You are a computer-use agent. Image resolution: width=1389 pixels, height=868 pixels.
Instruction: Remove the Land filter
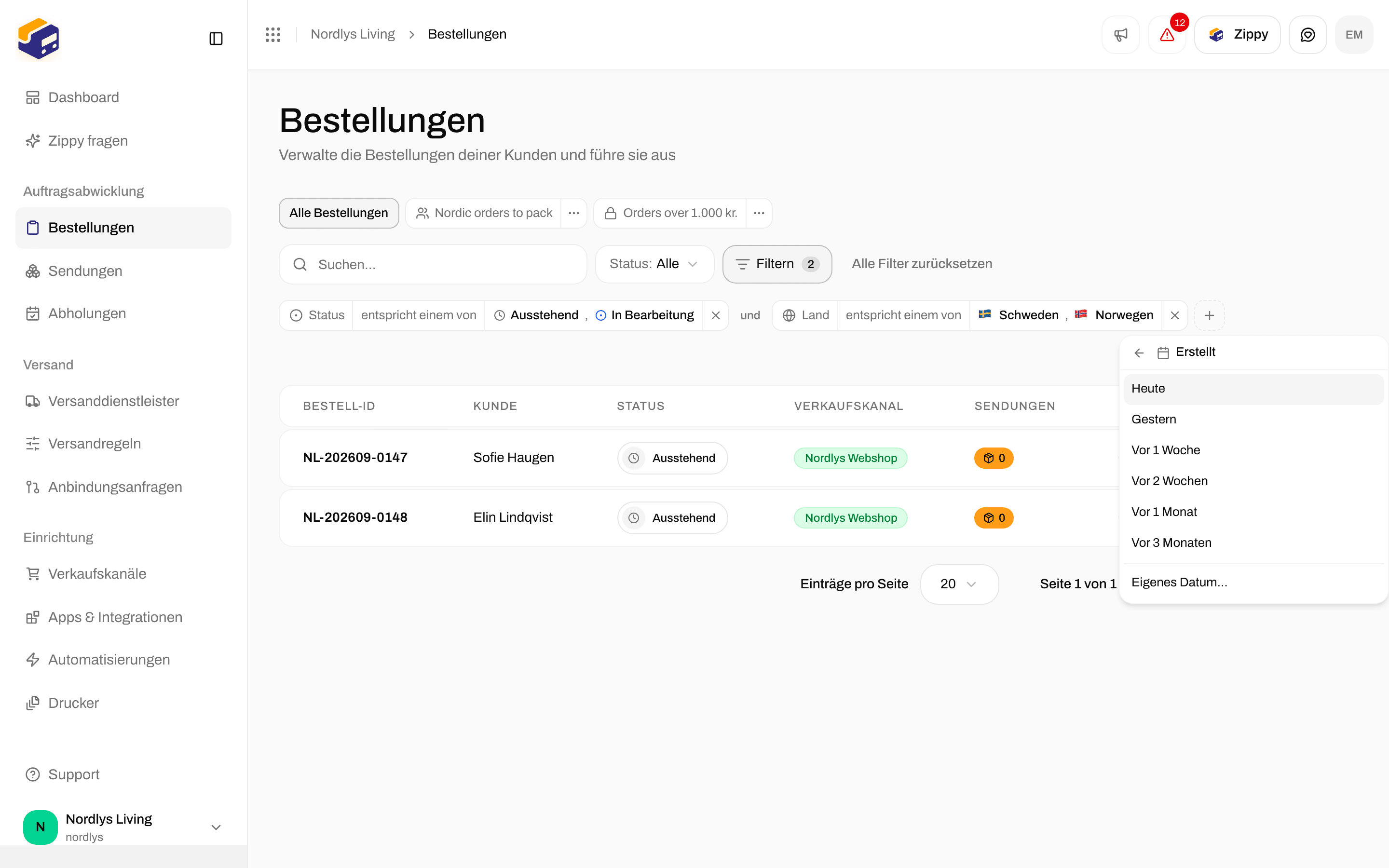(x=1175, y=315)
